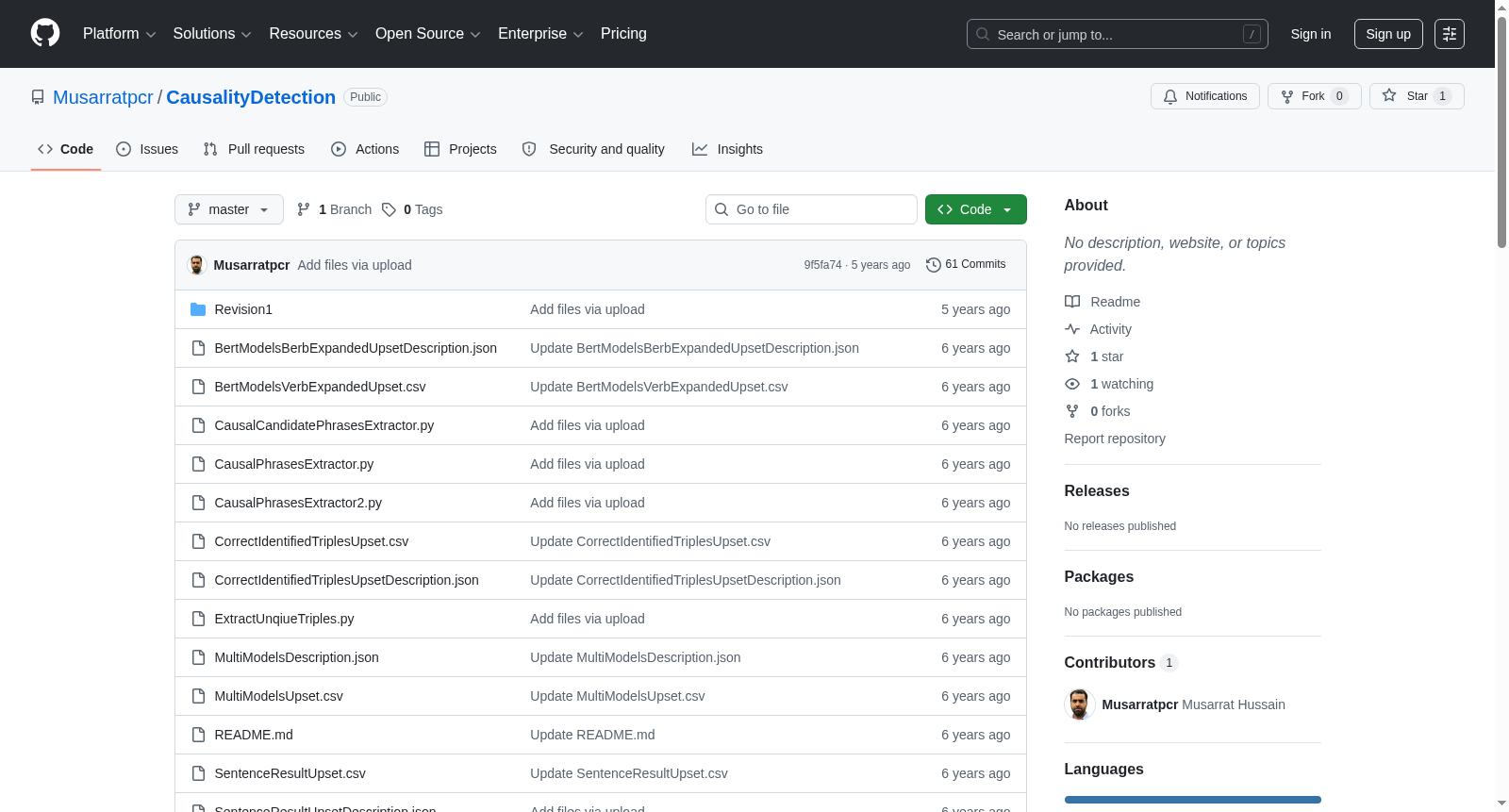Screen dimensions: 1509x812
Task: Open BertModelsBerbExpandedUpsetDescription.json file
Action: point(356,348)
